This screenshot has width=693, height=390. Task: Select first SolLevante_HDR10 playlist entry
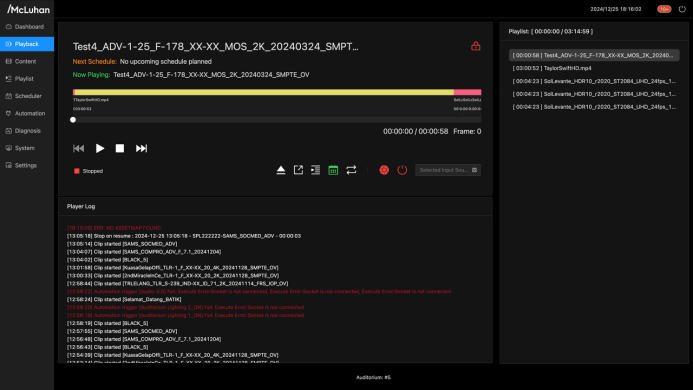pos(594,81)
